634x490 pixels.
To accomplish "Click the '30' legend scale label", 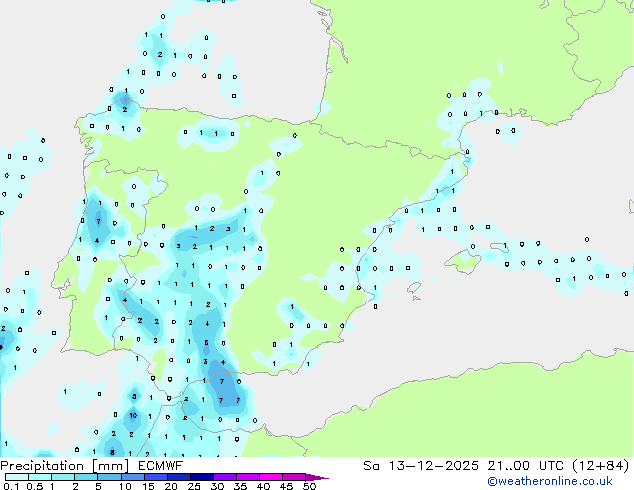I will [217, 486].
